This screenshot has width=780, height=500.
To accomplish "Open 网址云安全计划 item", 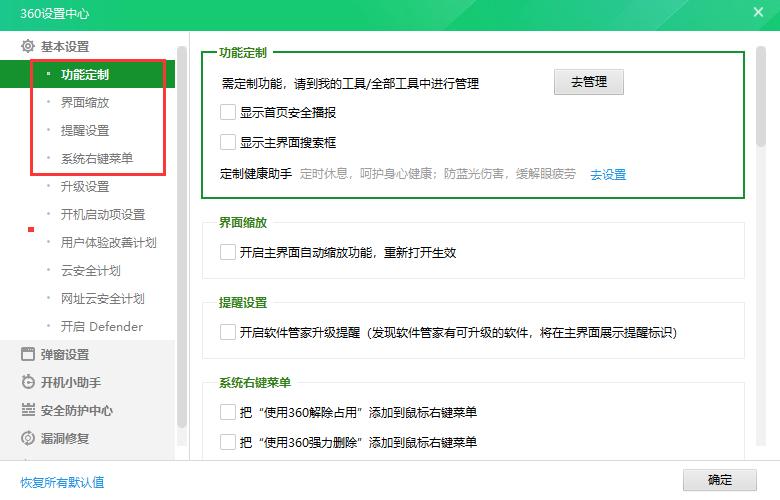I will point(103,299).
